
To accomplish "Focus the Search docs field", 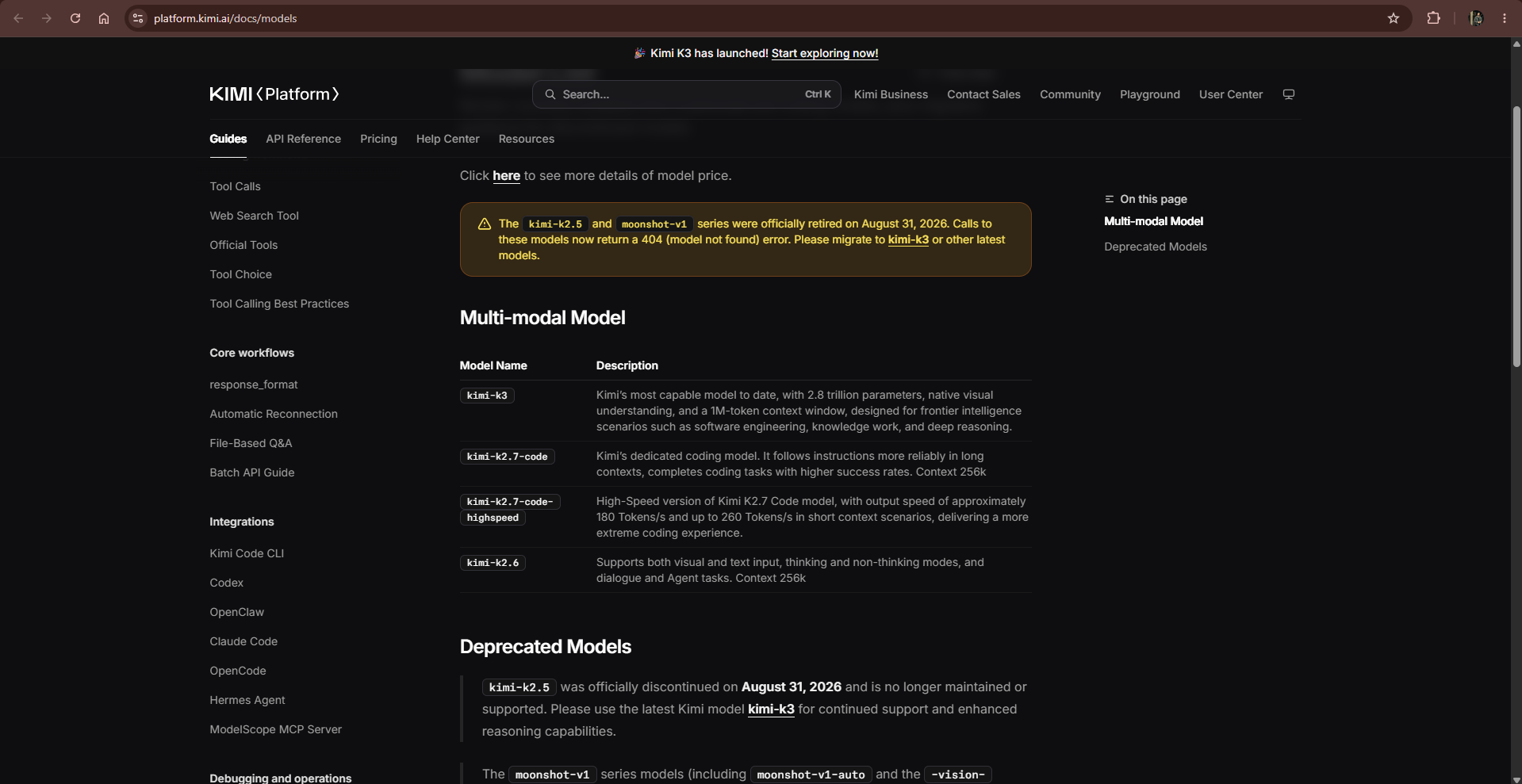I will pos(686,94).
